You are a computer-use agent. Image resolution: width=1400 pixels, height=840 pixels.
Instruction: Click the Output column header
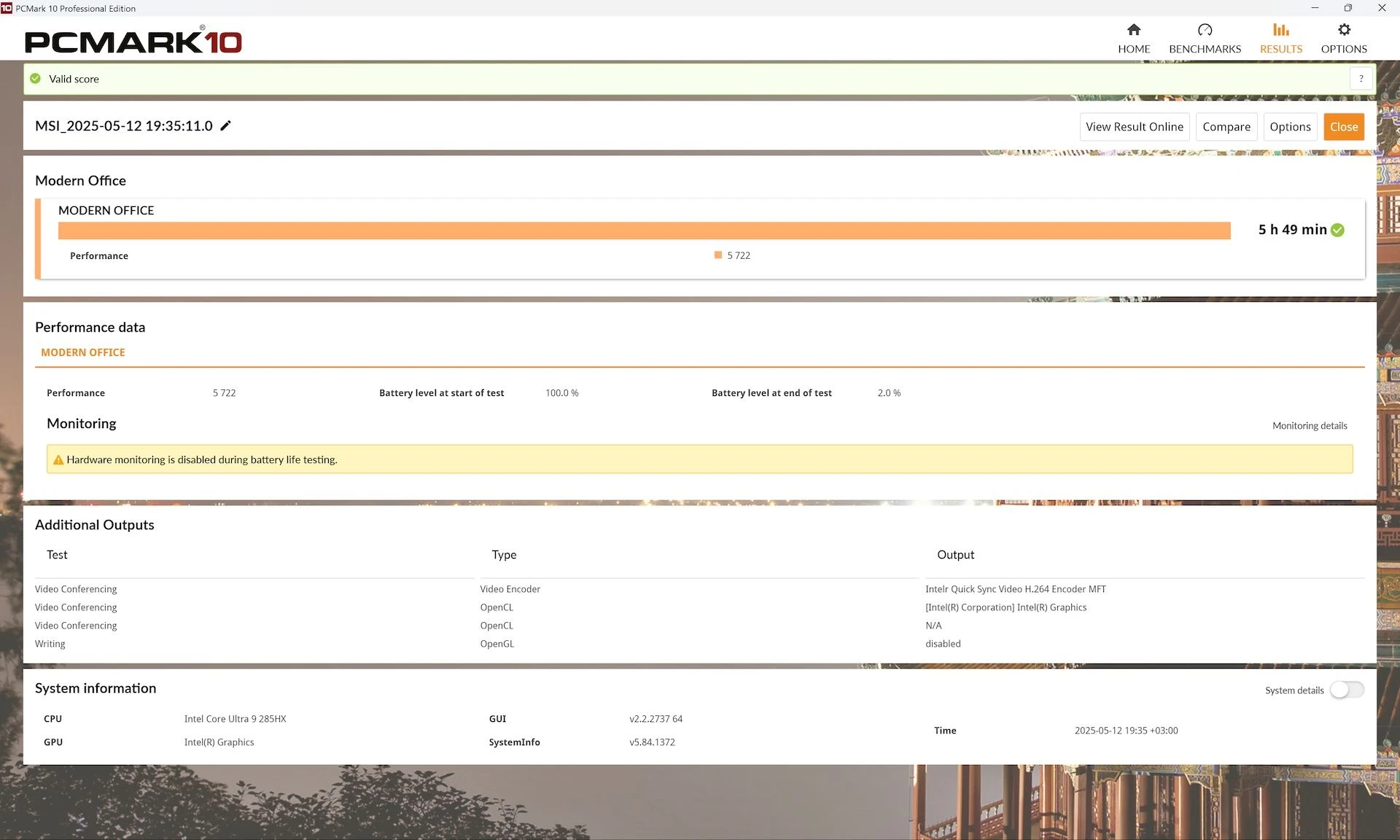tap(955, 555)
